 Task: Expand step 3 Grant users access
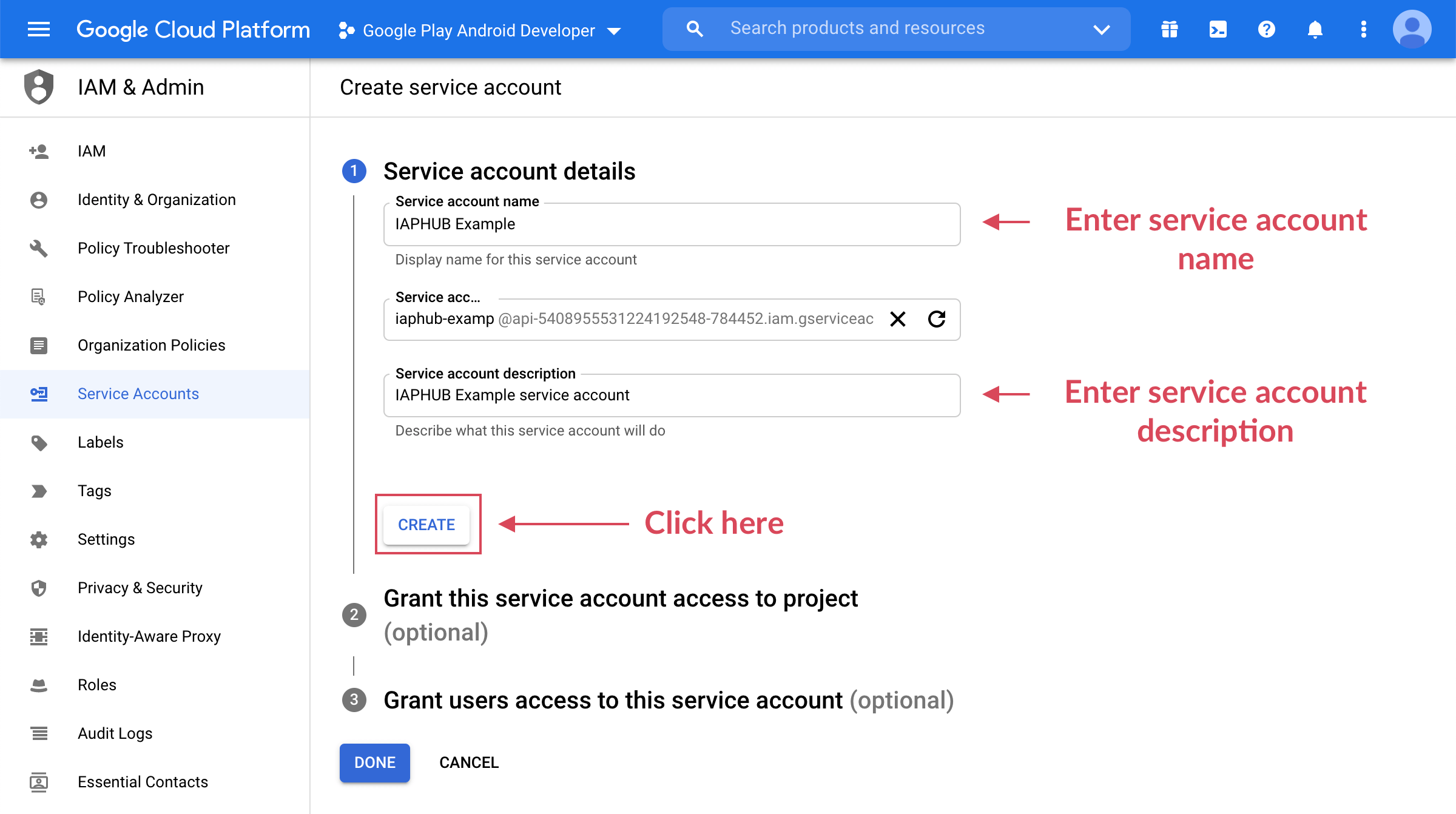667,700
